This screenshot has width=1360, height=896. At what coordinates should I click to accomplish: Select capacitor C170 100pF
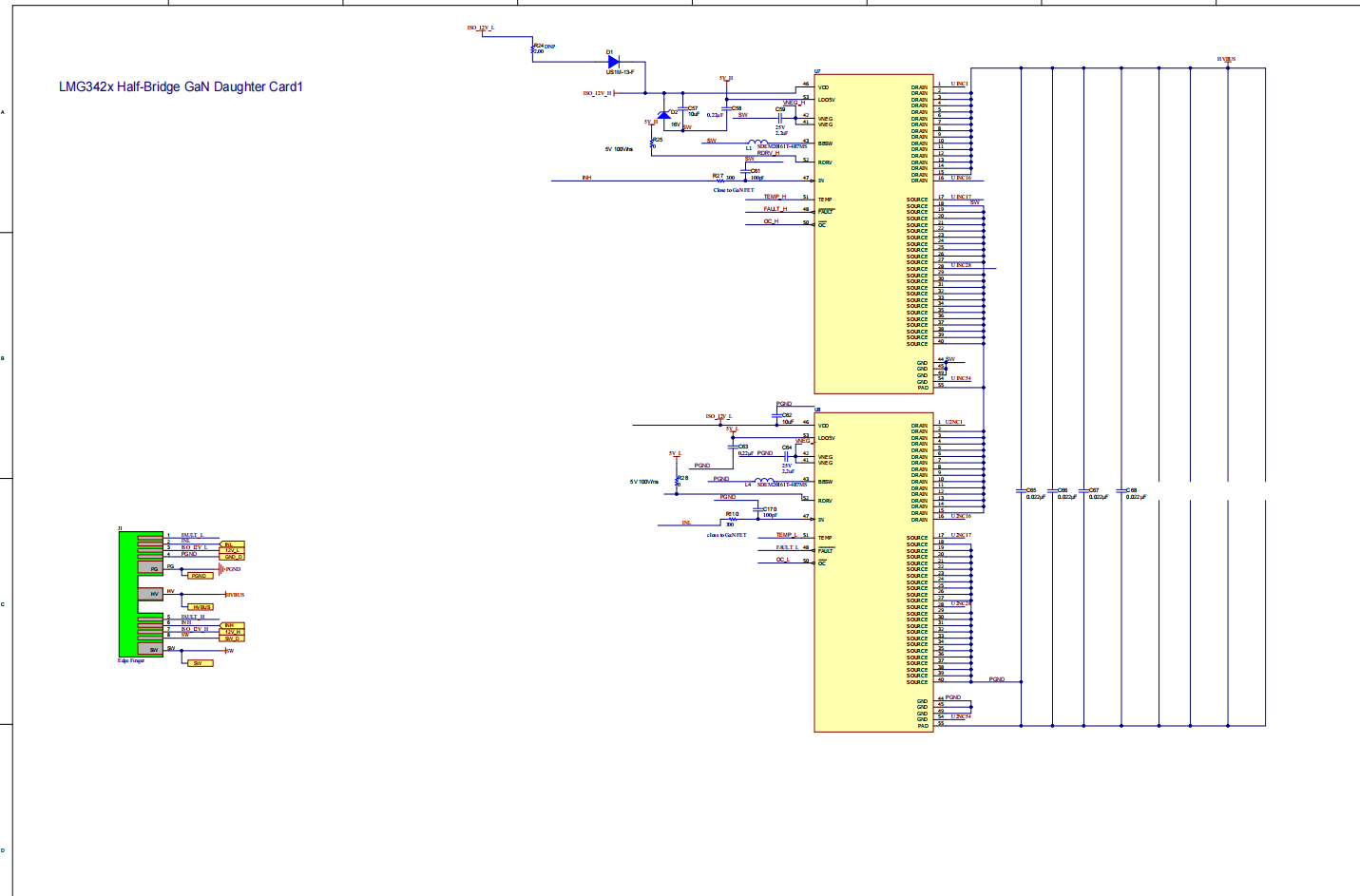click(x=758, y=509)
